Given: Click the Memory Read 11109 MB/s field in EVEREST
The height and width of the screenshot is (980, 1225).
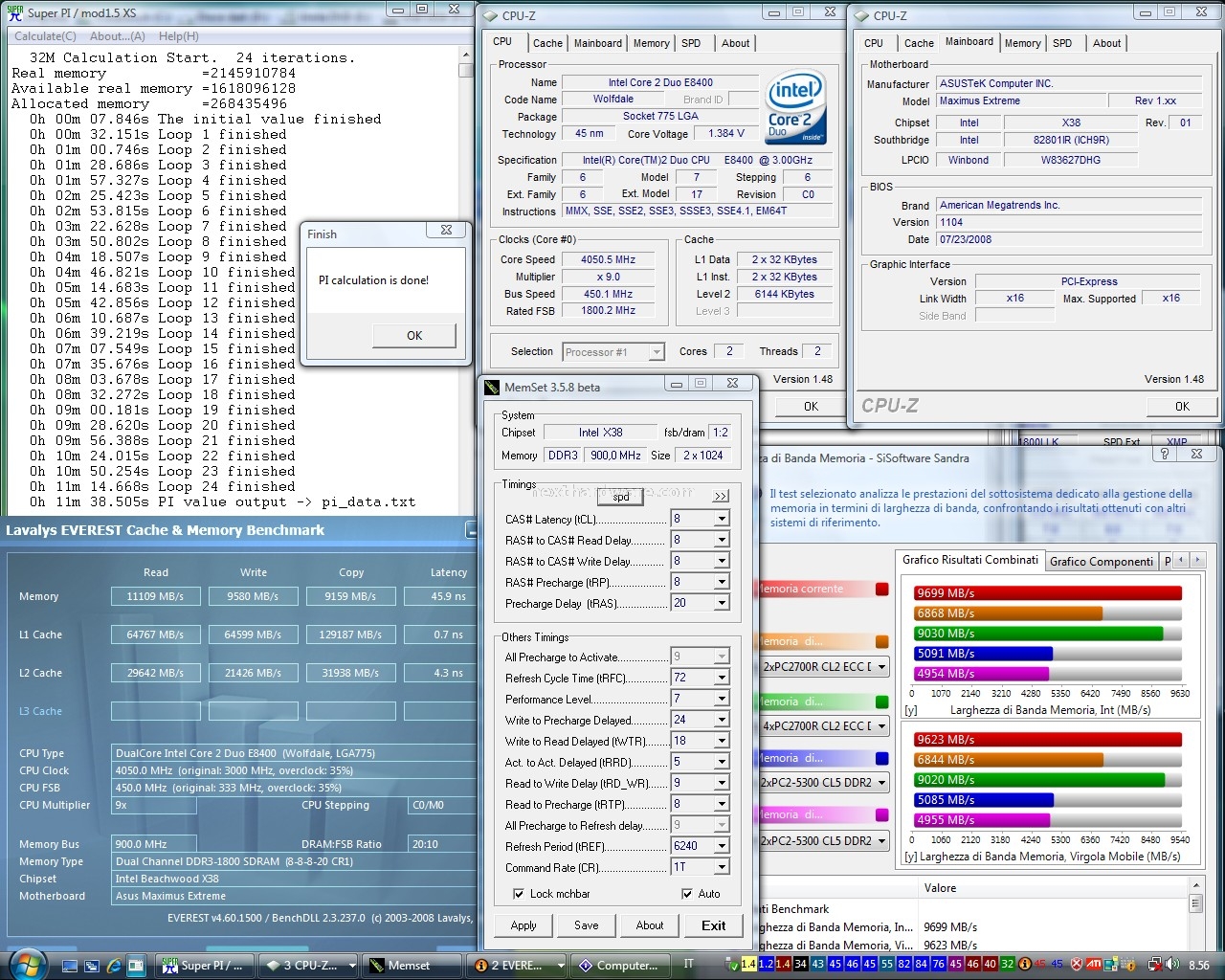Looking at the screenshot, I should (x=155, y=596).
